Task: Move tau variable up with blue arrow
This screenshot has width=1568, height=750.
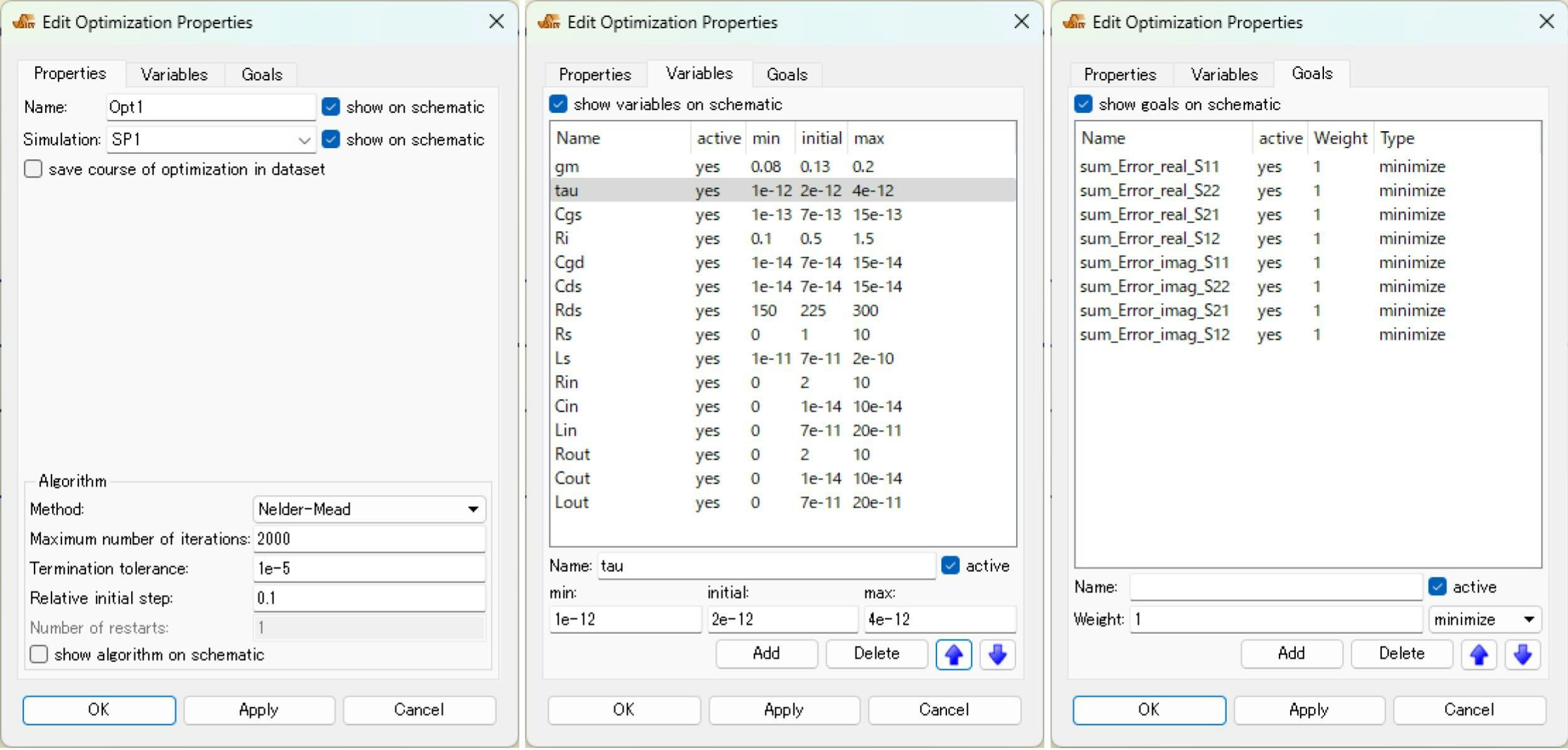Action: click(x=953, y=655)
